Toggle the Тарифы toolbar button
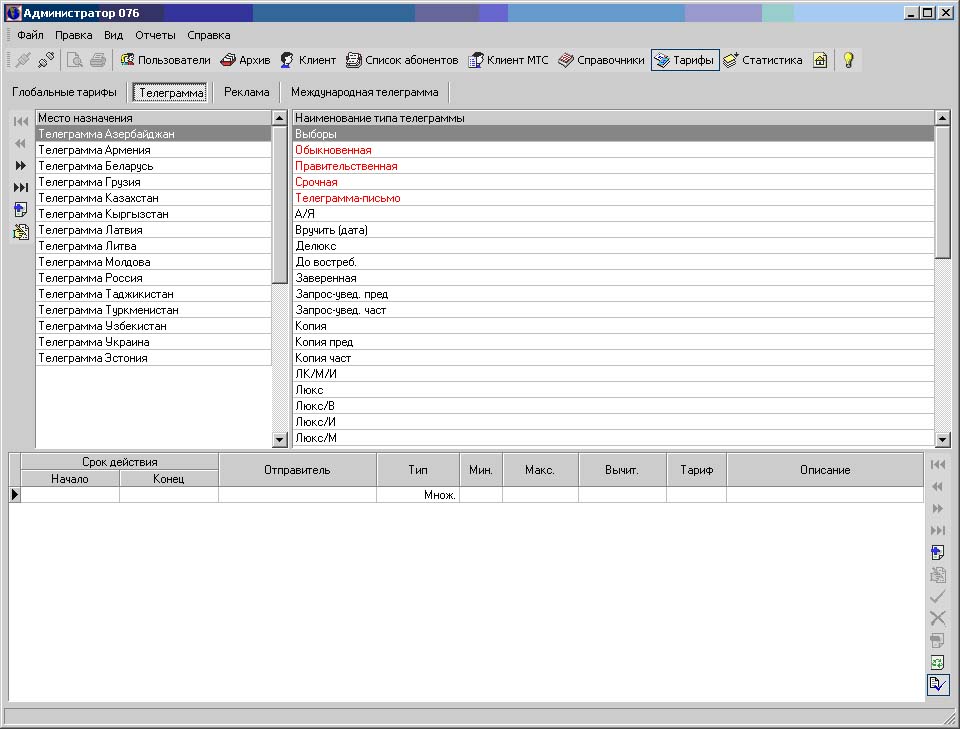 click(685, 60)
